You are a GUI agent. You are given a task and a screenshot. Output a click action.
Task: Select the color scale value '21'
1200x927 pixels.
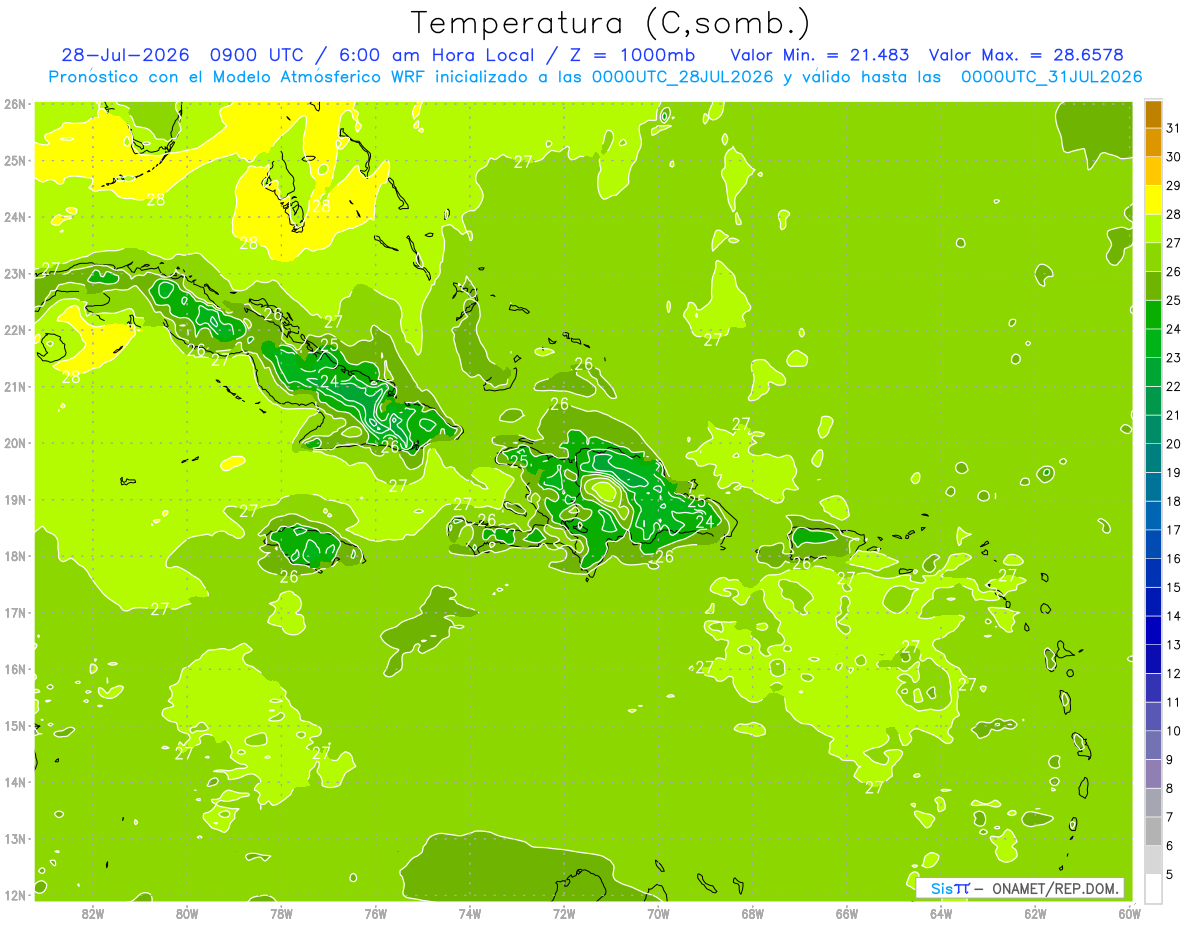1174,415
